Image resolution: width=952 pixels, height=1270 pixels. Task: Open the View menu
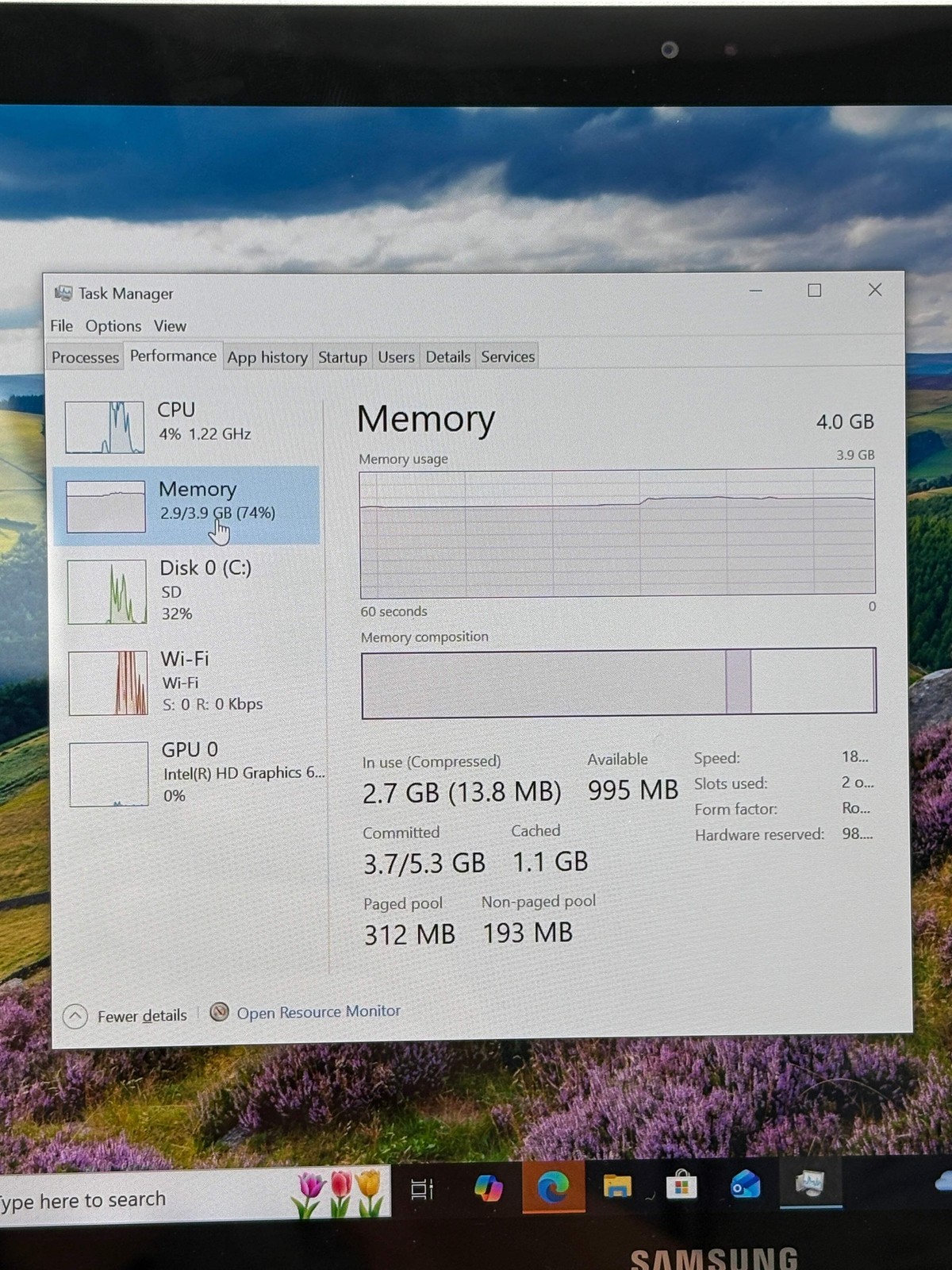[170, 326]
